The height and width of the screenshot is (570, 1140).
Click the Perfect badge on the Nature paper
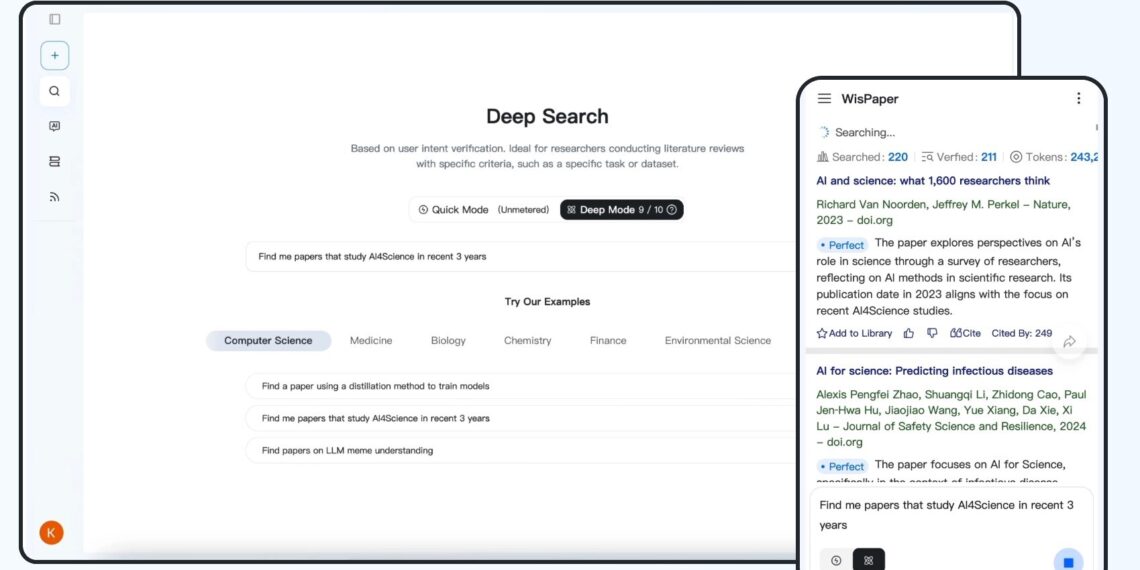click(x=842, y=245)
